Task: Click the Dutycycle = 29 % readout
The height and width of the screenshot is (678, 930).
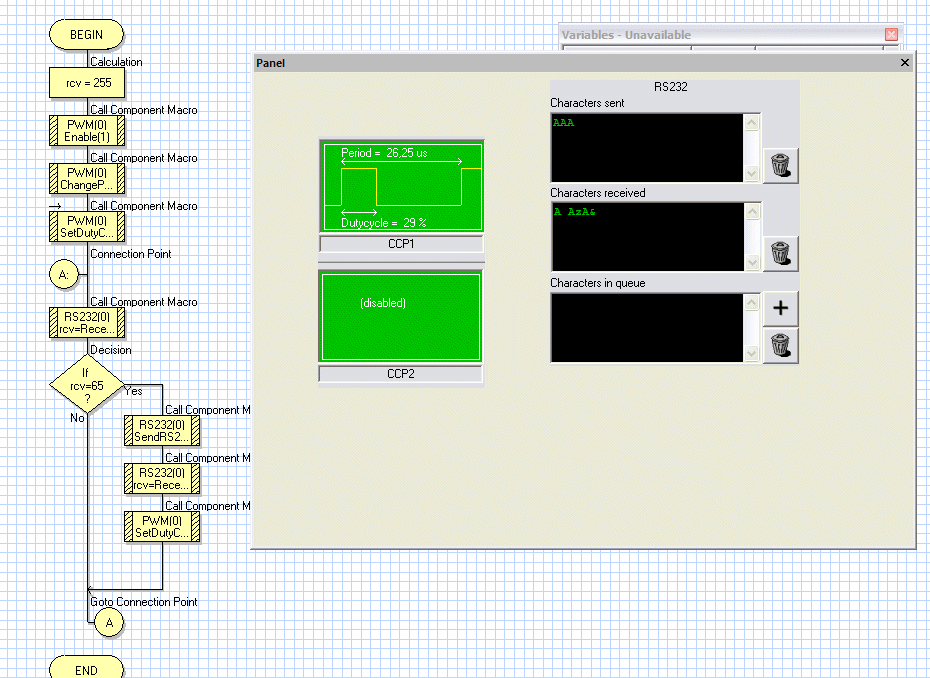Action: (x=384, y=223)
